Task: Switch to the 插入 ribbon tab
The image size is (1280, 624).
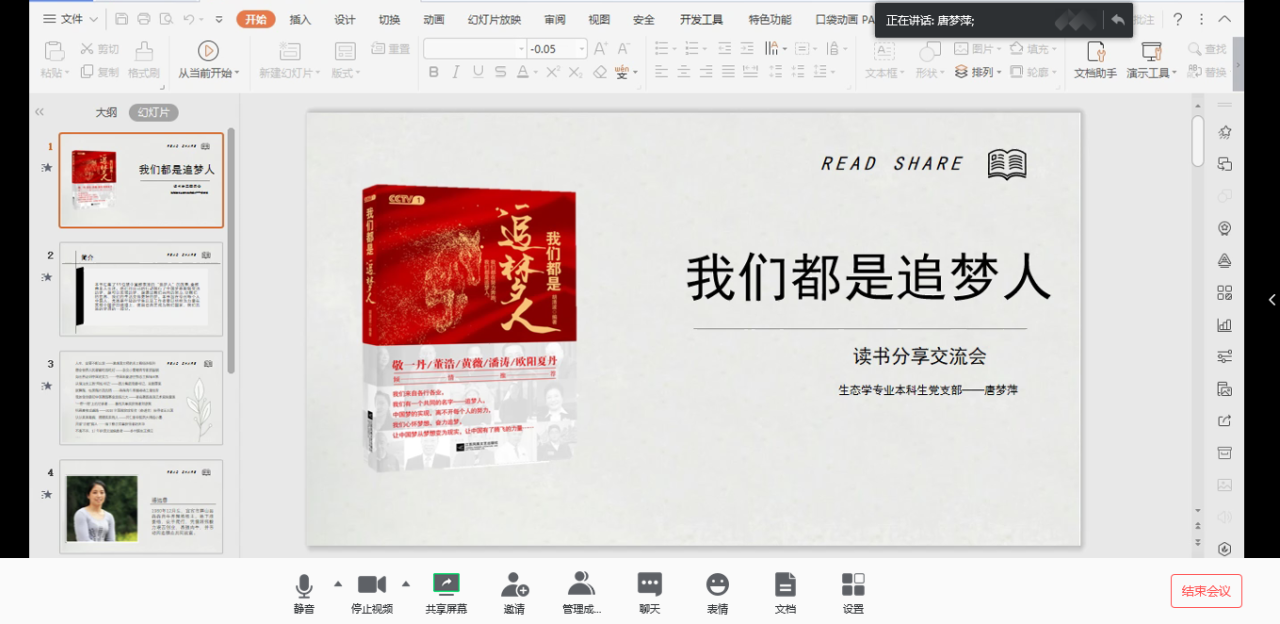Action: coord(300,19)
